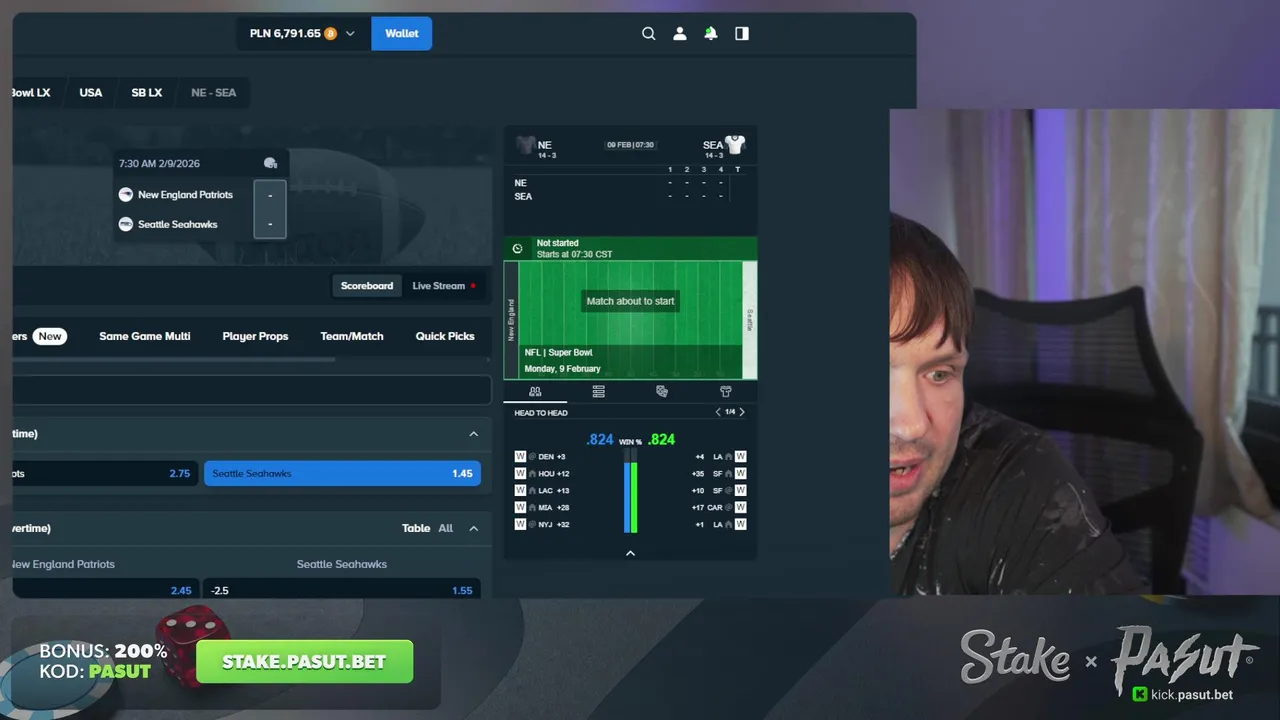Image resolution: width=1280 pixels, height=720 pixels.
Task: Click the HEAD TO HEAD heading
Action: (x=541, y=413)
